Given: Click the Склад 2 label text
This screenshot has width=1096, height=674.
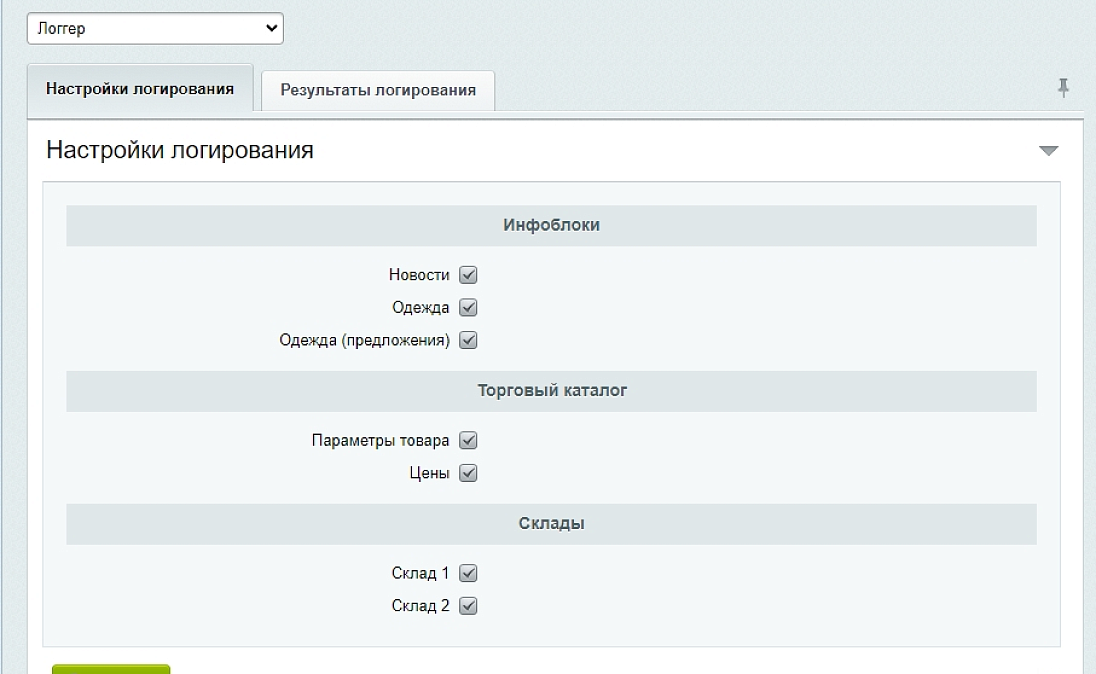Looking at the screenshot, I should coord(420,606).
